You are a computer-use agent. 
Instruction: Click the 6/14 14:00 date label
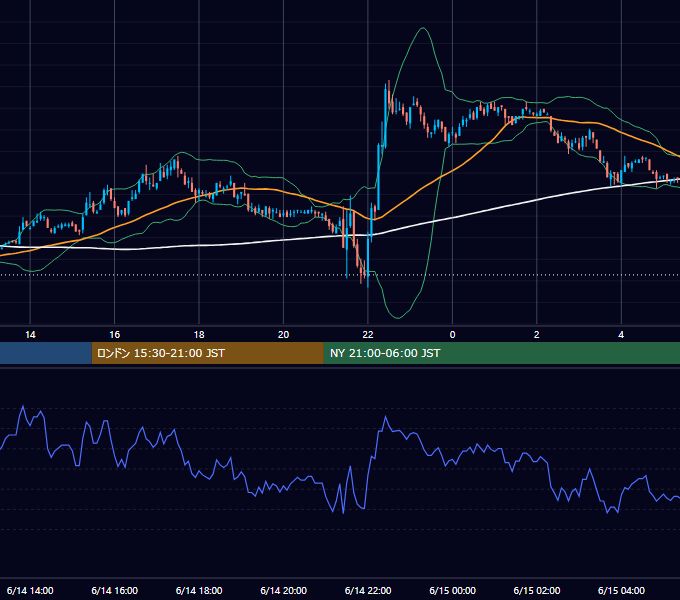point(30,590)
